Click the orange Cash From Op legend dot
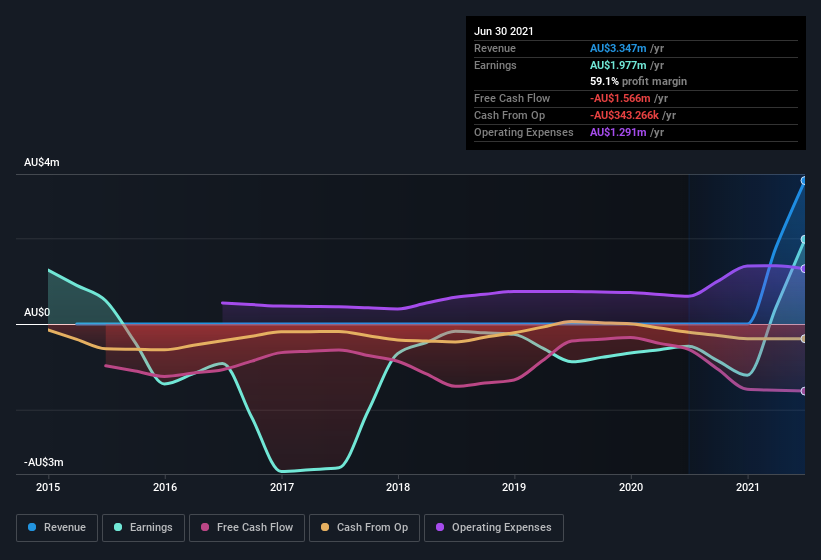Image resolution: width=821 pixels, height=560 pixels. point(325,527)
